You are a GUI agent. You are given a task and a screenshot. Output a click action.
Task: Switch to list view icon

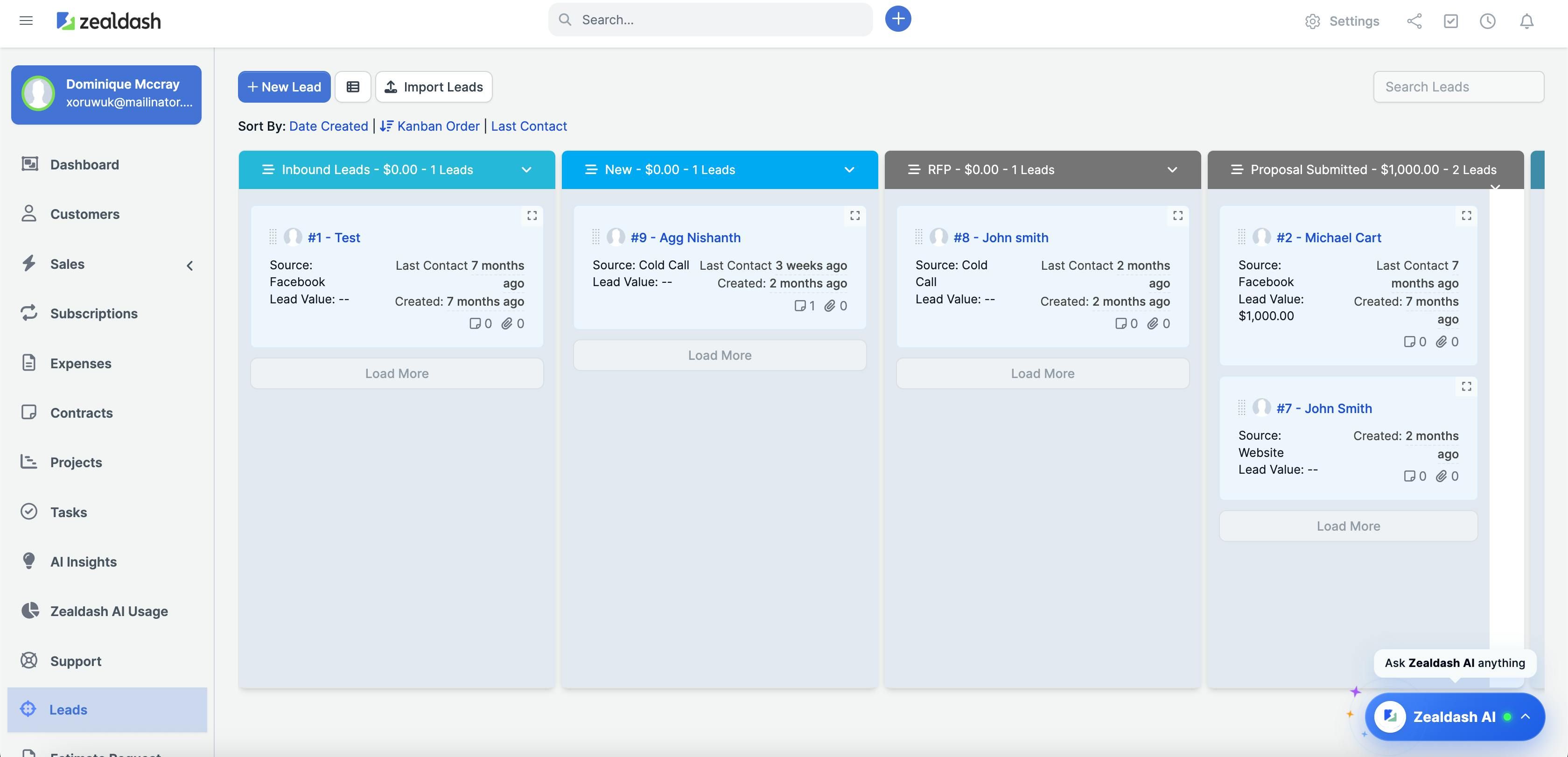[x=353, y=86]
